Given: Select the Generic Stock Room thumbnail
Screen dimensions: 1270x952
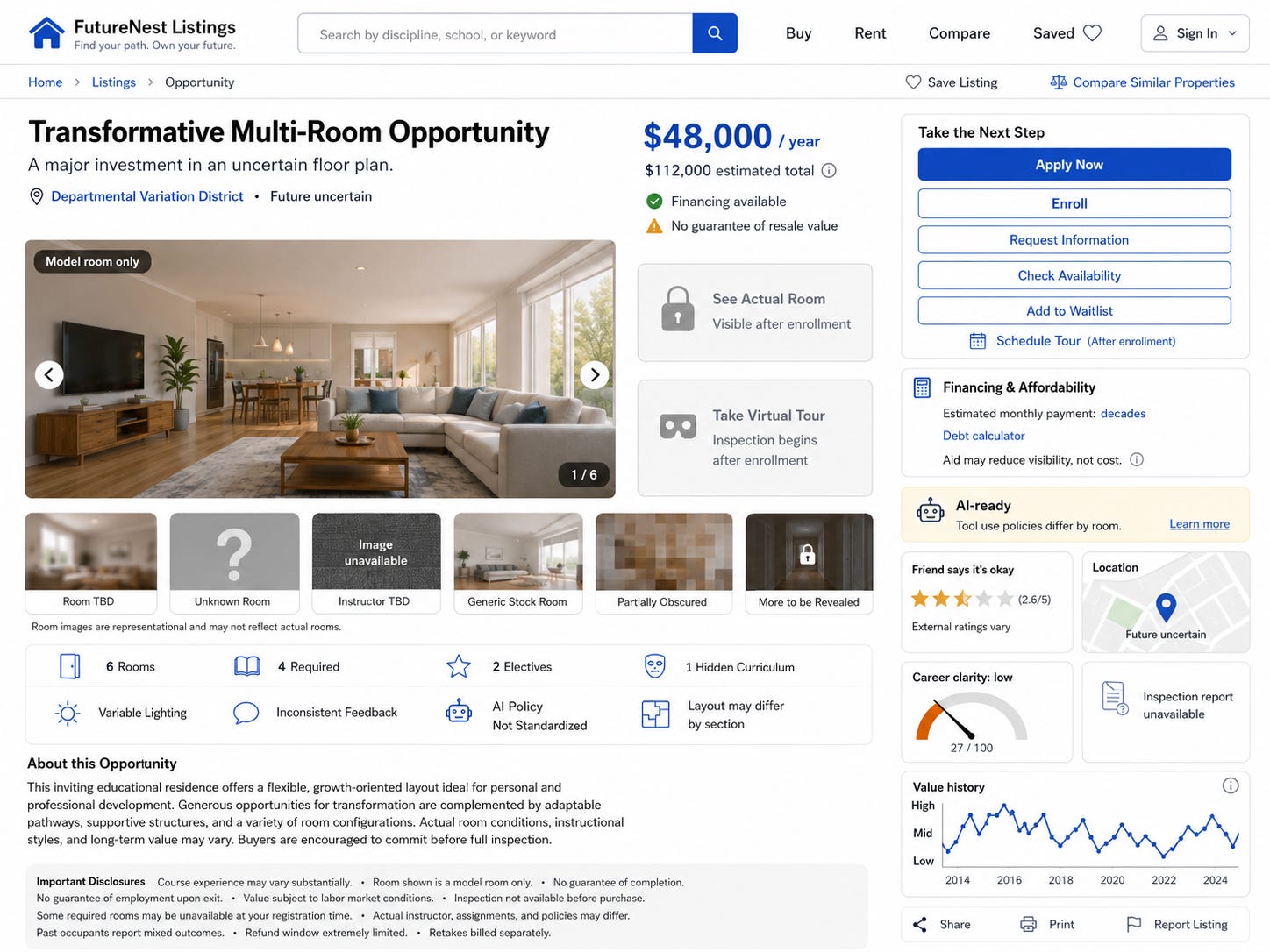Looking at the screenshot, I should click(518, 563).
